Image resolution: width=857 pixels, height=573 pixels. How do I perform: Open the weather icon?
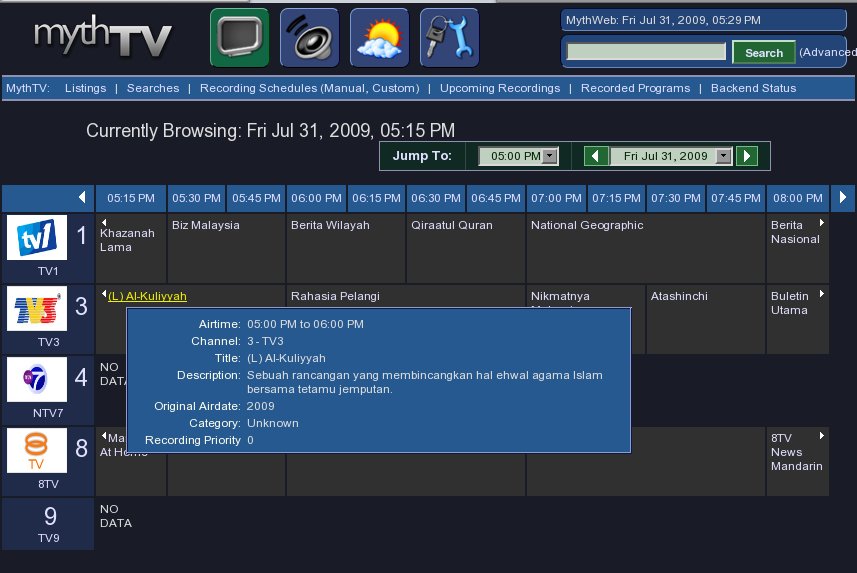coord(379,37)
